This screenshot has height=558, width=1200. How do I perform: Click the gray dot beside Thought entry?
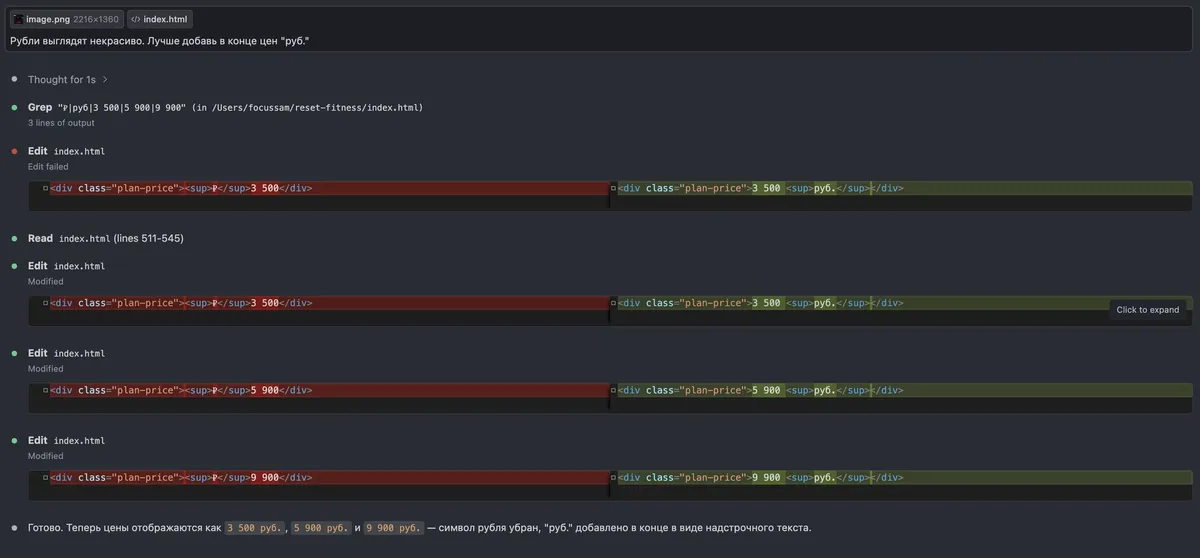14,79
